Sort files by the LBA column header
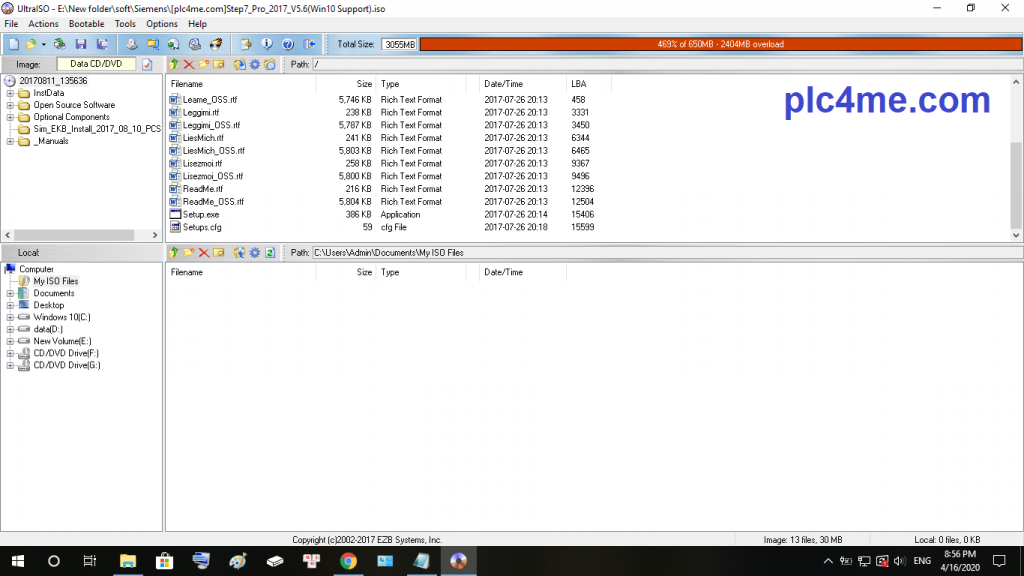1024x576 pixels. coord(579,84)
